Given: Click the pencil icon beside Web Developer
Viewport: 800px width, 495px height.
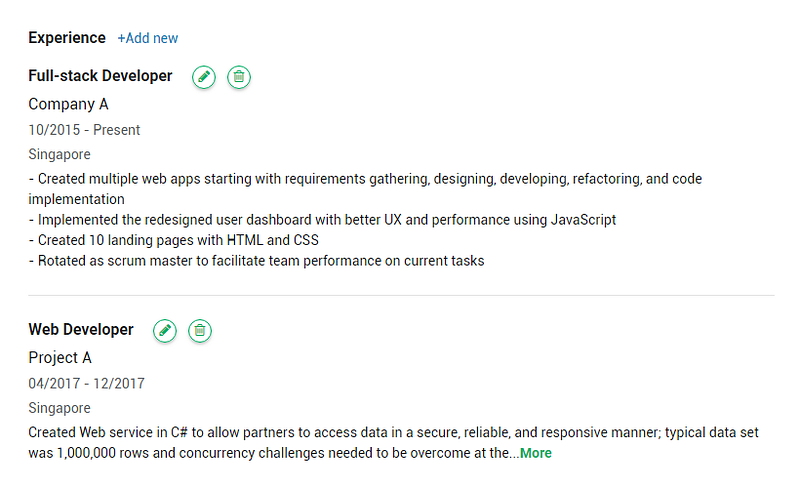Looking at the screenshot, I should (x=165, y=331).
